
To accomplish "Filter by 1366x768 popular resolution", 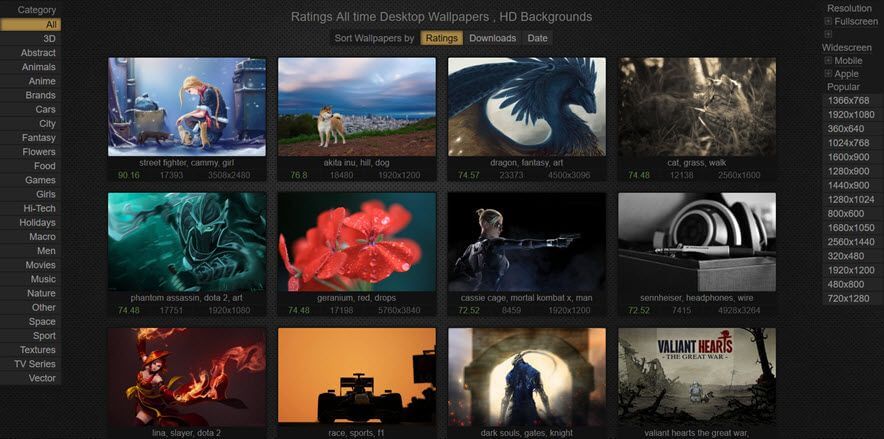I will pyautogui.click(x=852, y=100).
